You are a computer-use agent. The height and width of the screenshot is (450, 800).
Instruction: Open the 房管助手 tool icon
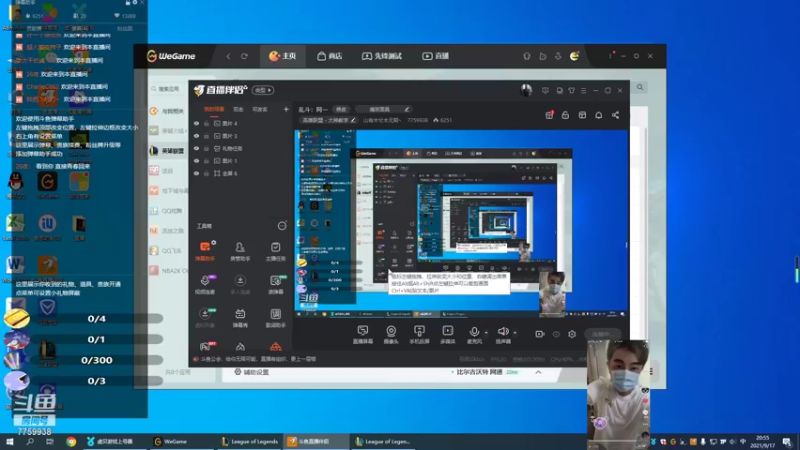point(240,251)
